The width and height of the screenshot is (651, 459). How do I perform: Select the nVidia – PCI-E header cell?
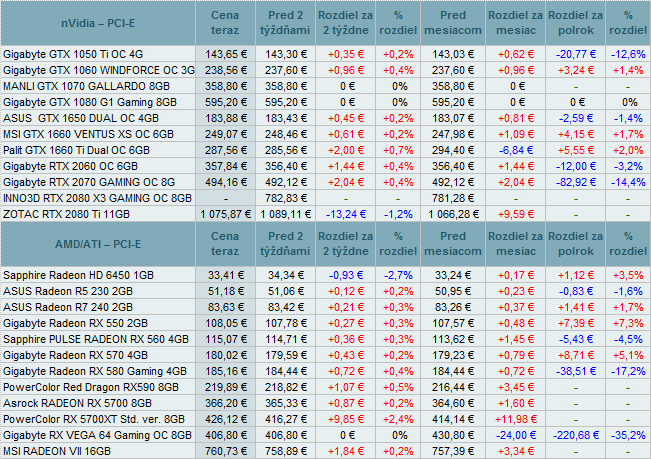(98, 23)
